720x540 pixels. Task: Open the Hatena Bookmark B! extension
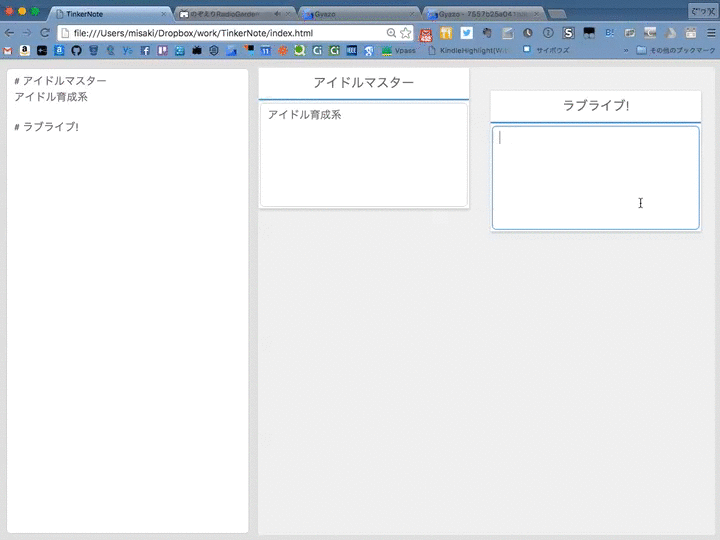[x=609, y=33]
